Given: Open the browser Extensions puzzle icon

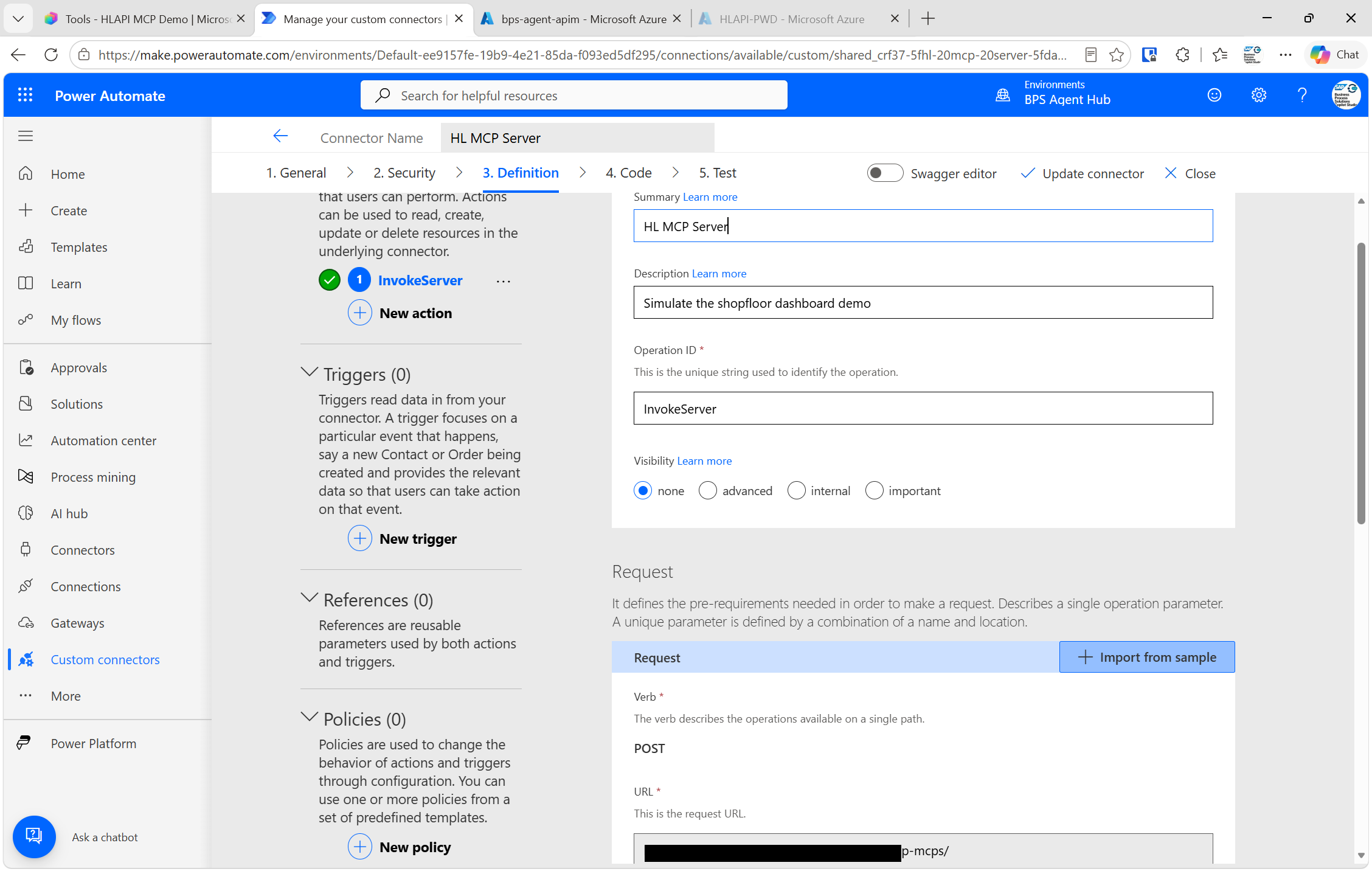Looking at the screenshot, I should 1182,55.
